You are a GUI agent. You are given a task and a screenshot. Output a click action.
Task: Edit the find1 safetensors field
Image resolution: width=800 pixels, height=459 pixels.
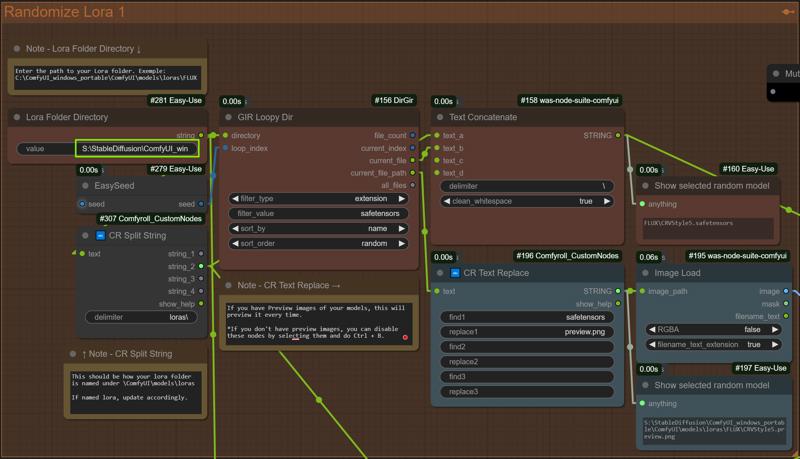(x=526, y=317)
